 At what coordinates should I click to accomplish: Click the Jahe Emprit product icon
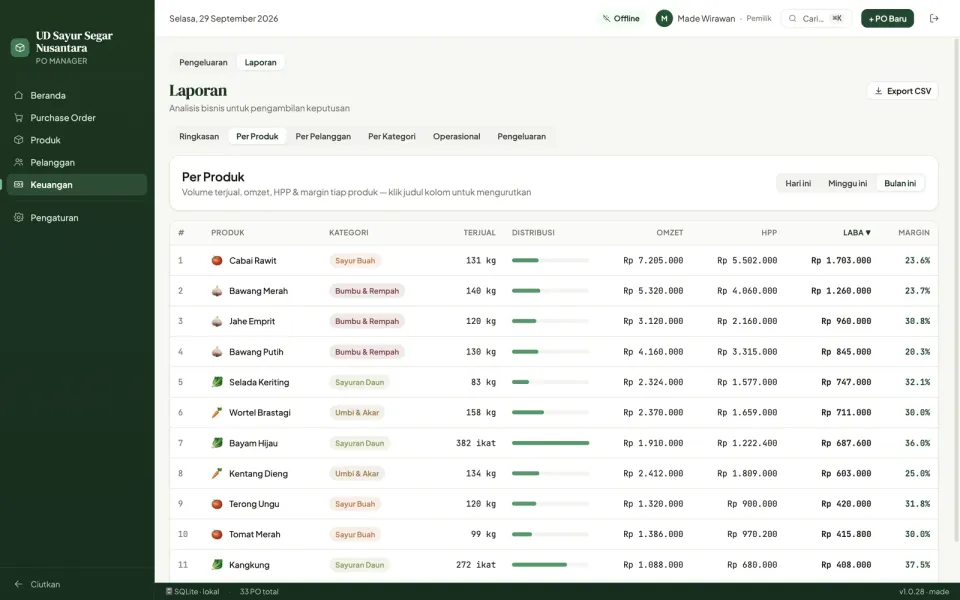pos(217,321)
